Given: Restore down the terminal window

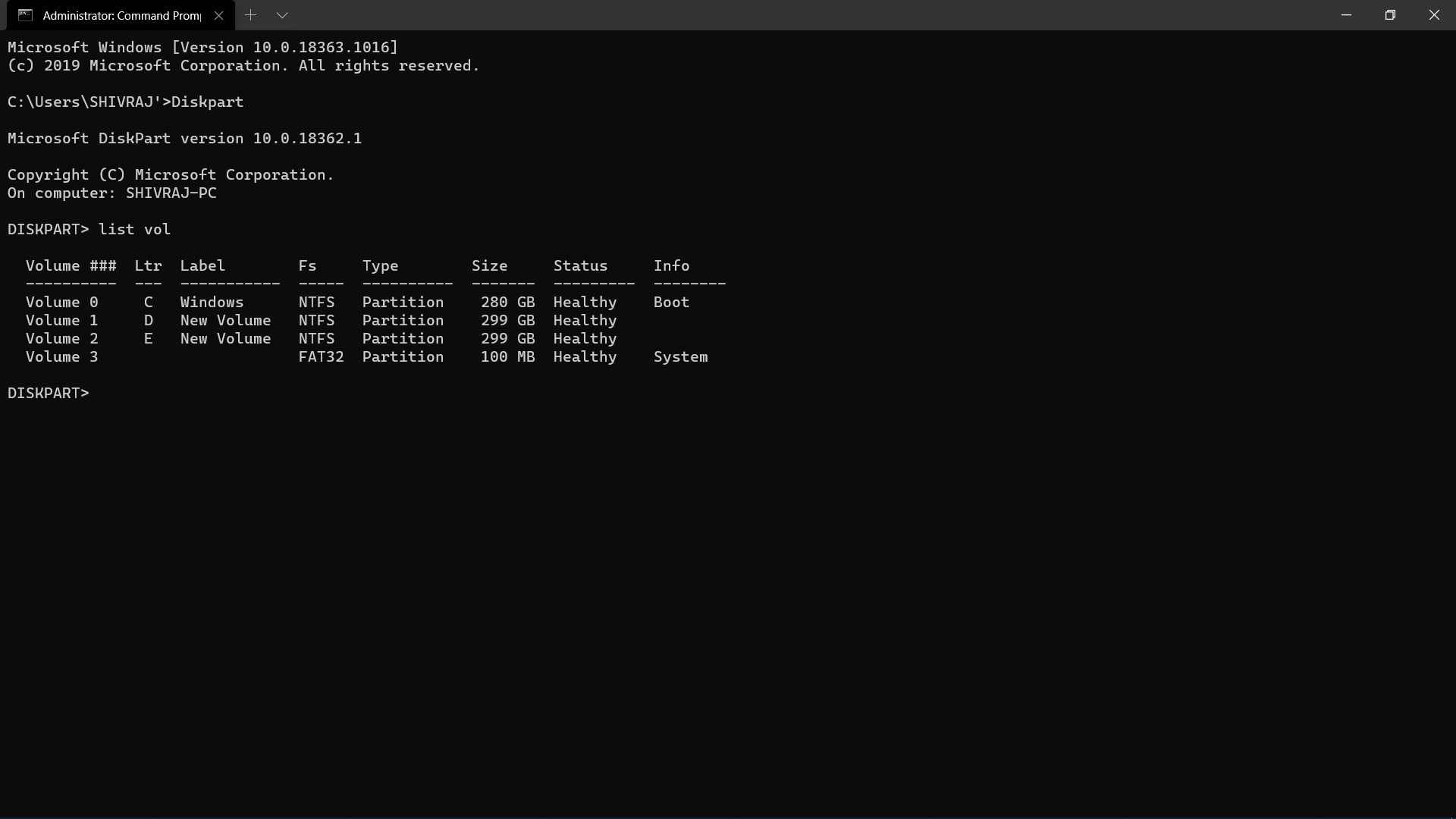Looking at the screenshot, I should point(1390,15).
